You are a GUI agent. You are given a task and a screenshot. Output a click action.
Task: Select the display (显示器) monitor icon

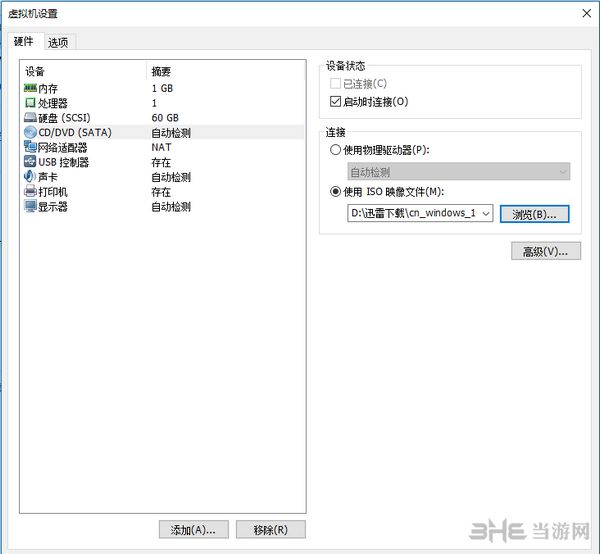pyautogui.click(x=30, y=206)
